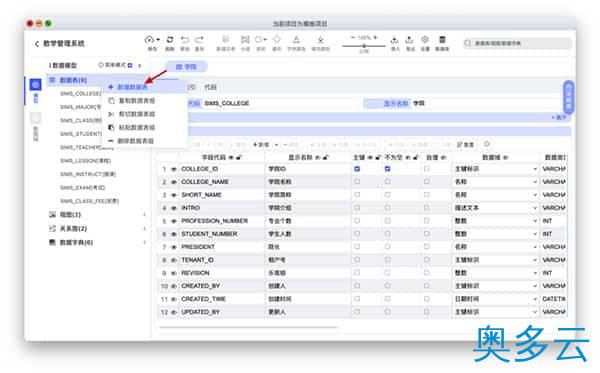The width and height of the screenshot is (600, 373).
Task: Click the blue floating handle on the right edge
Action: (x=569, y=97)
